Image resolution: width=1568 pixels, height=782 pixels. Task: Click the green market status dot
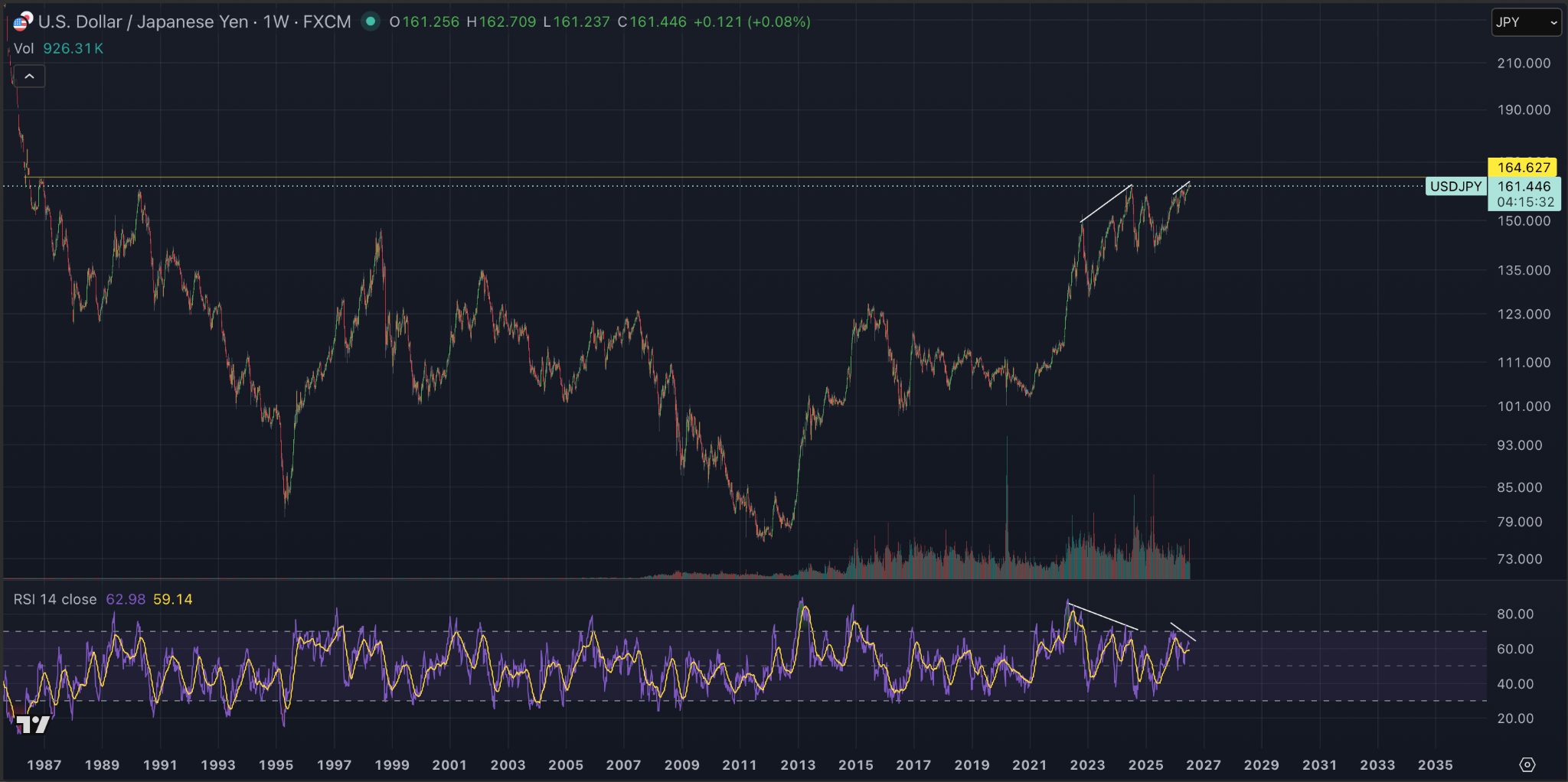click(x=371, y=21)
